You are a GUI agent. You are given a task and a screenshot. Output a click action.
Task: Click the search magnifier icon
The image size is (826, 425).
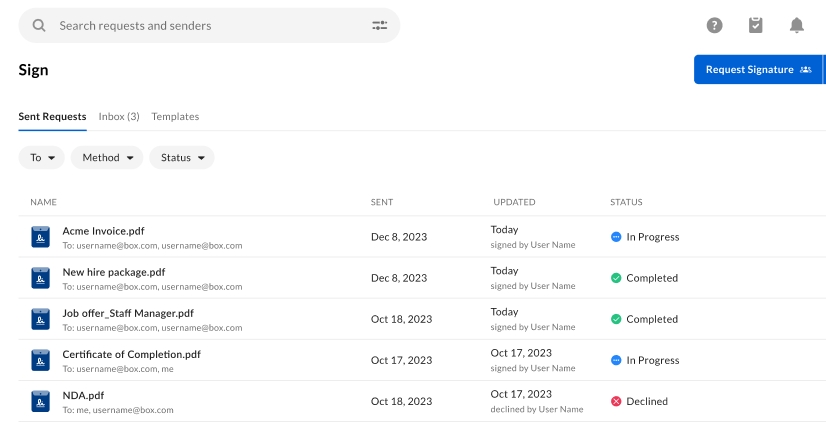39,26
